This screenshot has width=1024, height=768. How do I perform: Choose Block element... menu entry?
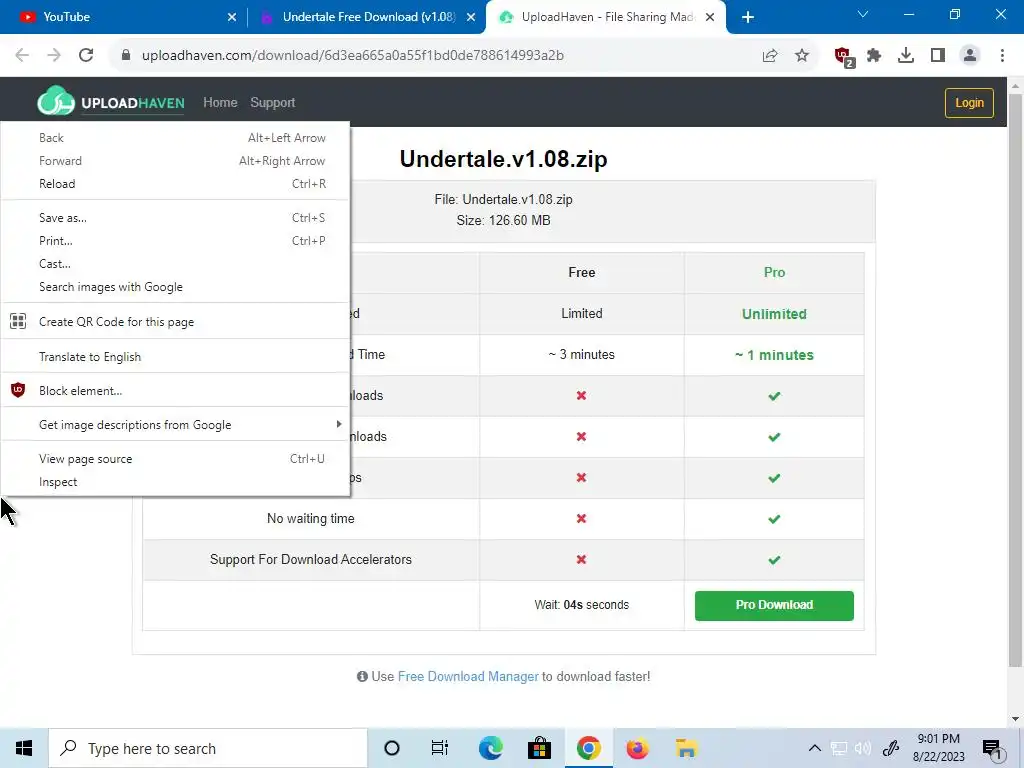tap(175, 391)
